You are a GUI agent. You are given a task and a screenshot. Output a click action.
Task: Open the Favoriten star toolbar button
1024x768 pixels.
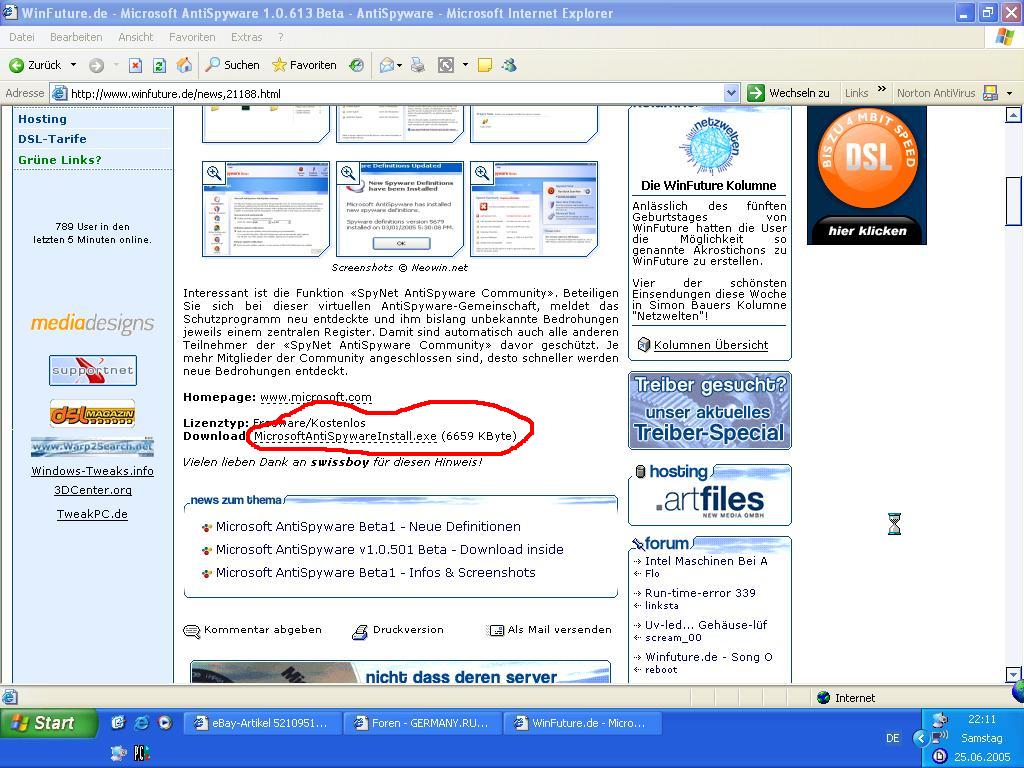click(304, 65)
